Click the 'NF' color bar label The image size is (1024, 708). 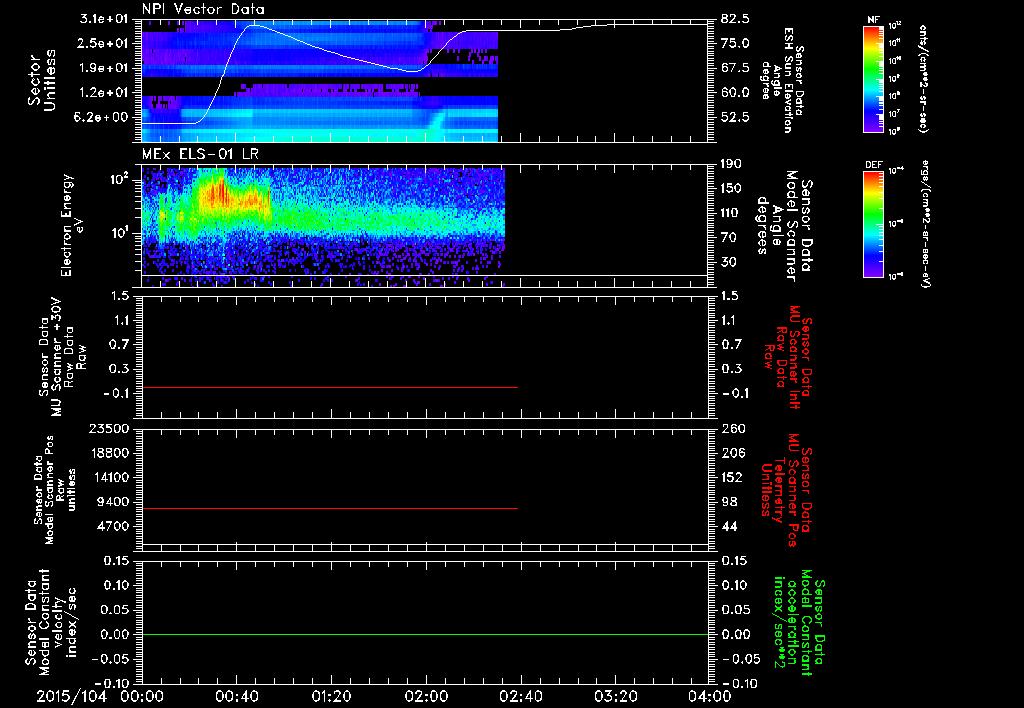(873, 20)
